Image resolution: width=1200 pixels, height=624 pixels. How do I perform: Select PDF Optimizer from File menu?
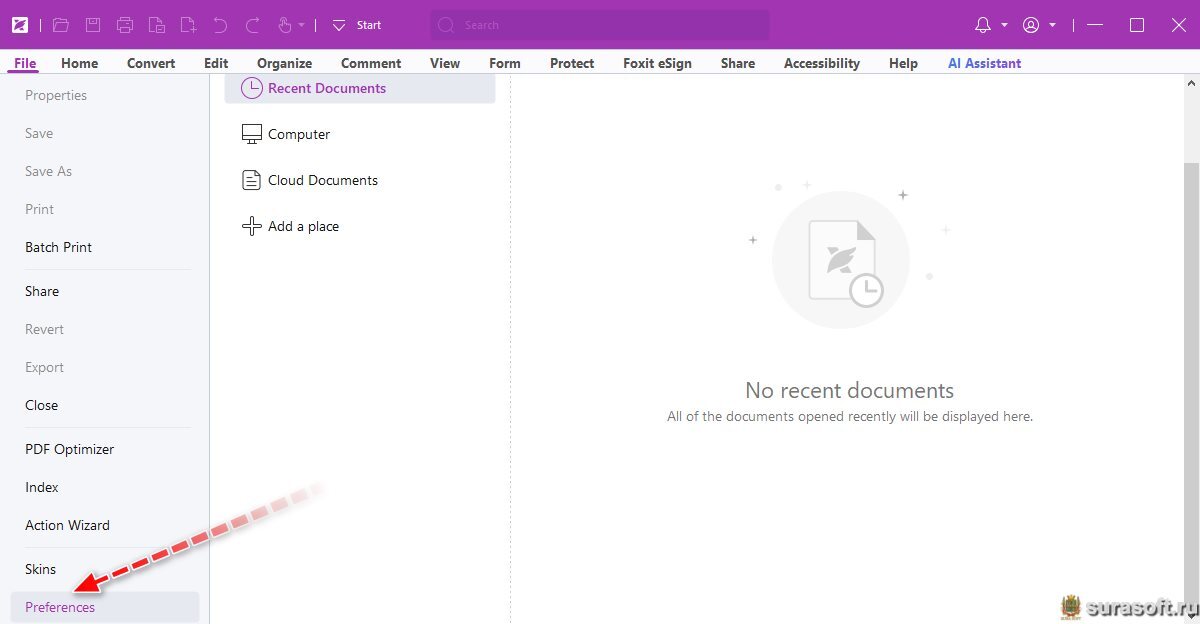point(69,449)
